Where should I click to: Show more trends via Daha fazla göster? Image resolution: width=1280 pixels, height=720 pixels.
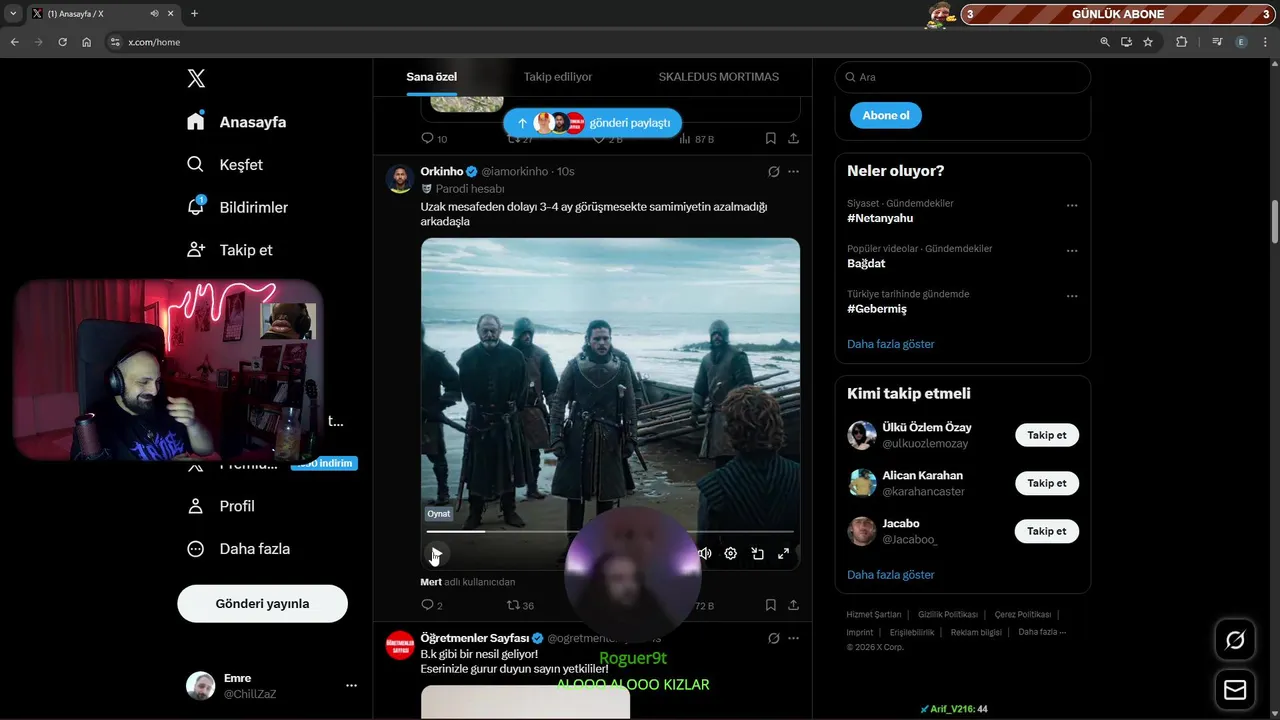pos(891,344)
